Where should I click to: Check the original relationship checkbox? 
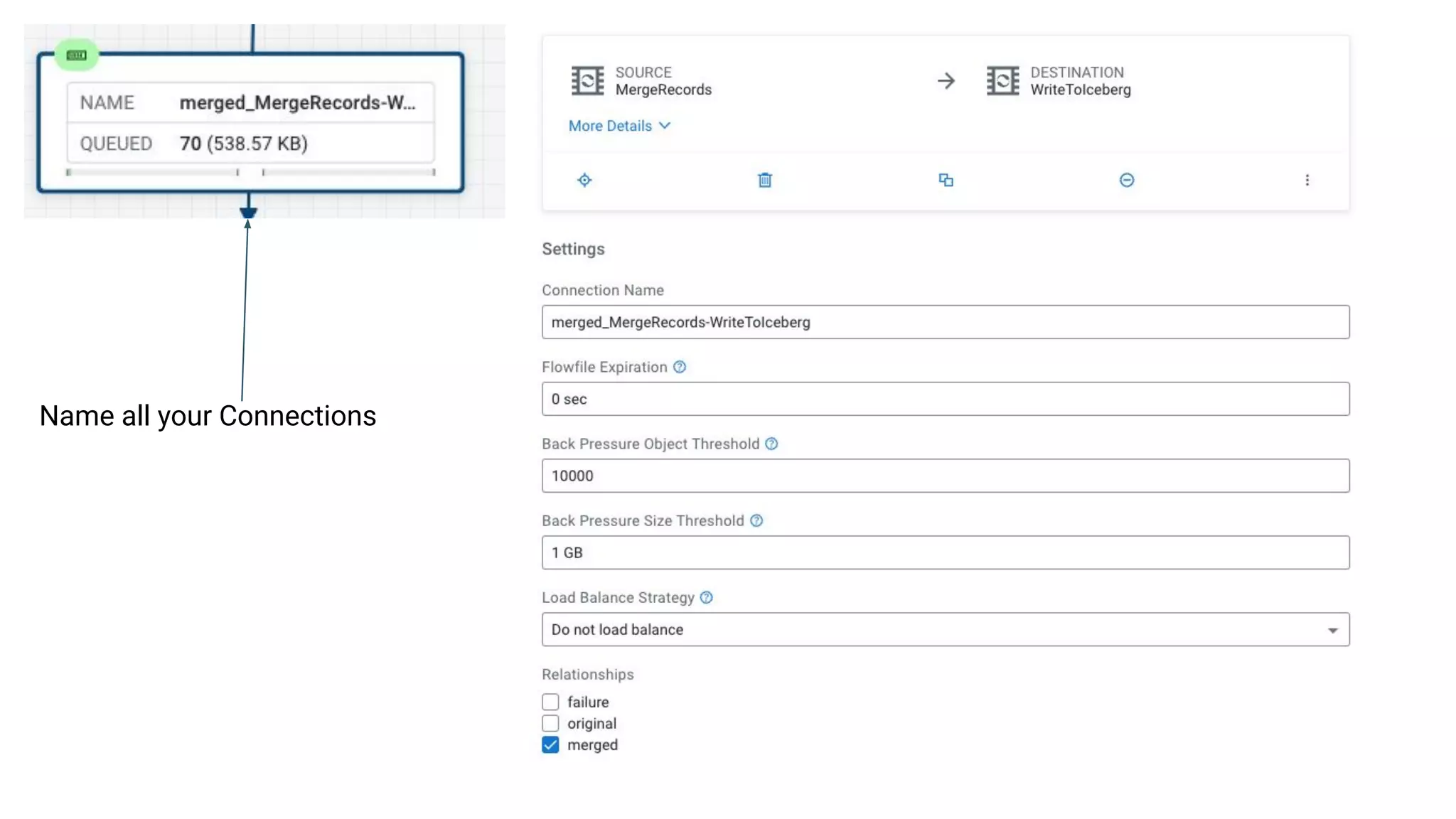[550, 723]
